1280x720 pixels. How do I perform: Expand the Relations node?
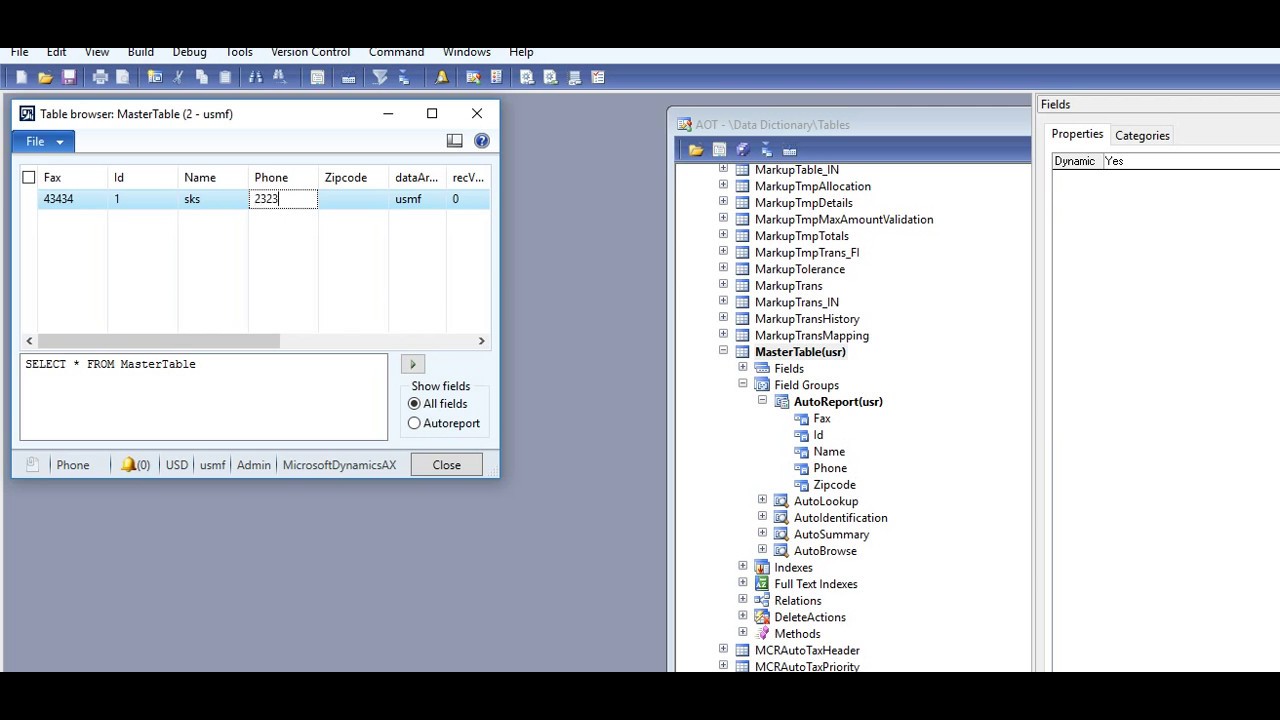click(x=743, y=600)
